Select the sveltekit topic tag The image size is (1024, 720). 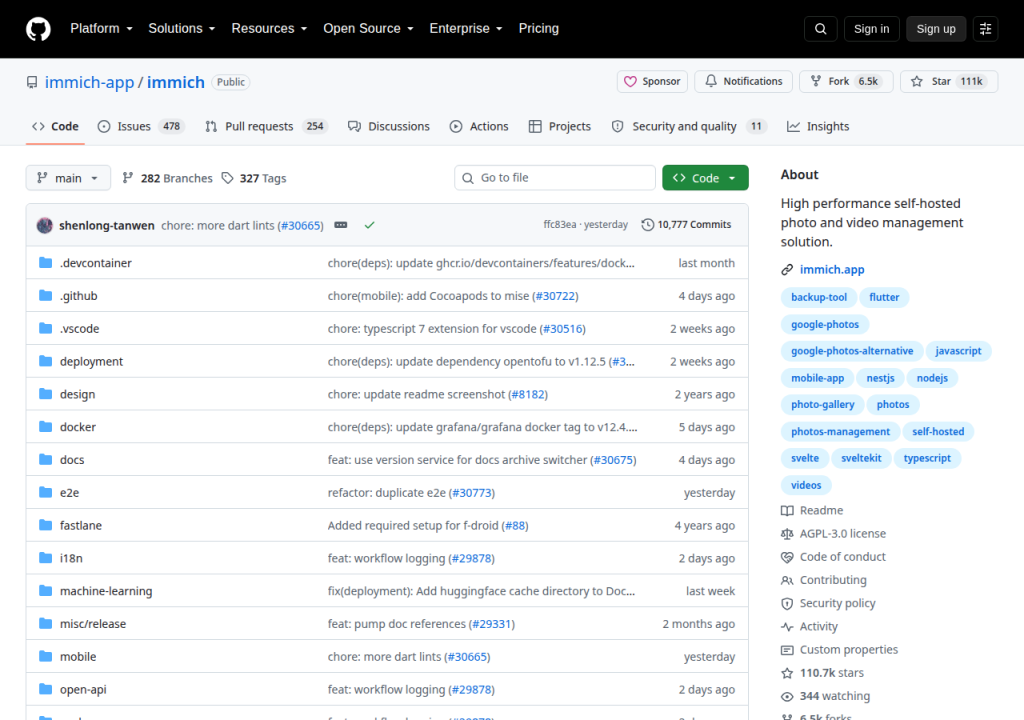tap(861, 458)
